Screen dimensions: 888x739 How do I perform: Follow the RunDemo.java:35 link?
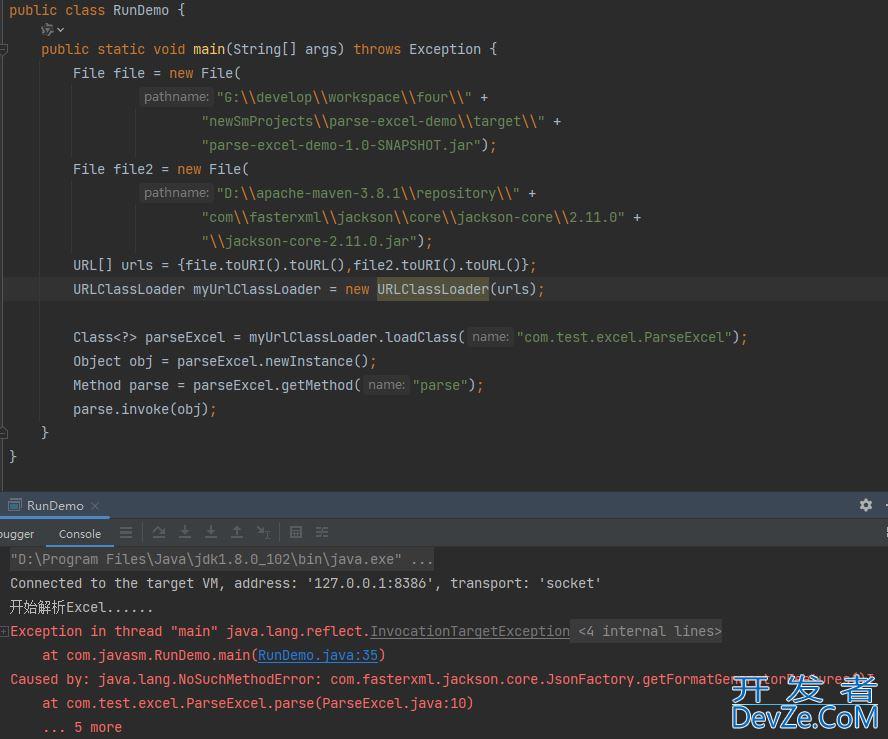pyautogui.click(x=318, y=655)
